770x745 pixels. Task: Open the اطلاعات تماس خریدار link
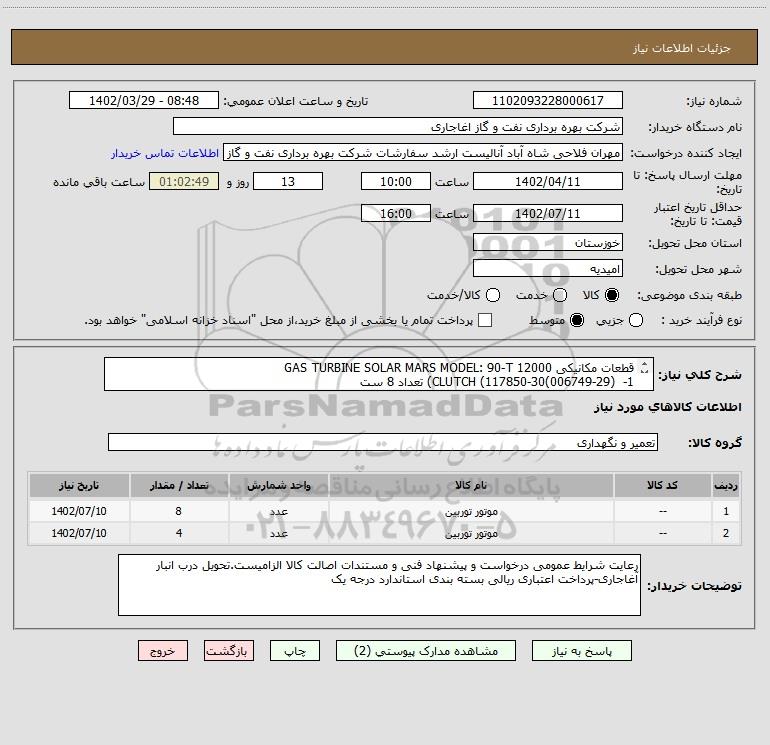click(x=165, y=153)
